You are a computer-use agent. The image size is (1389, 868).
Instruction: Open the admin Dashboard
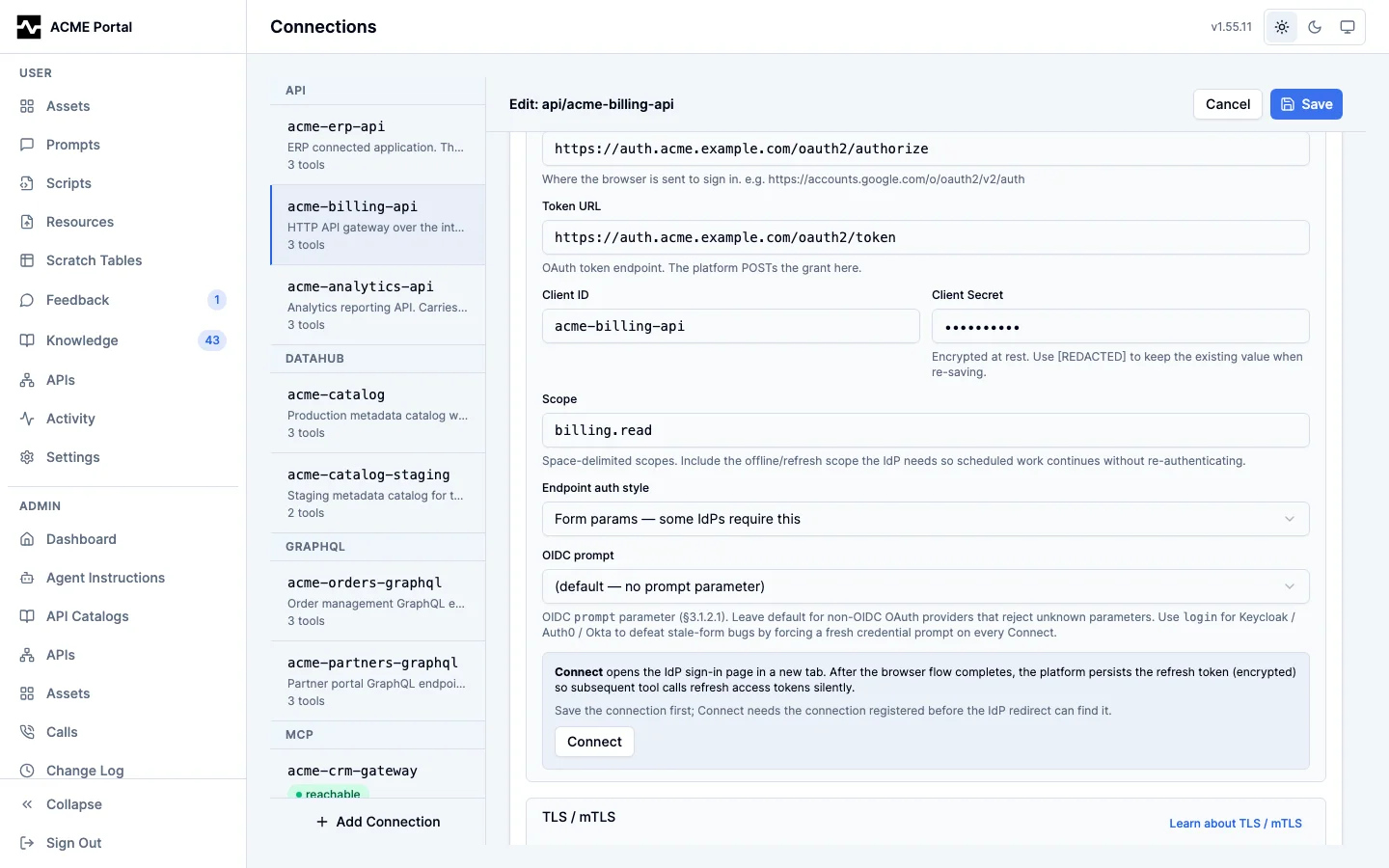[x=123, y=539]
